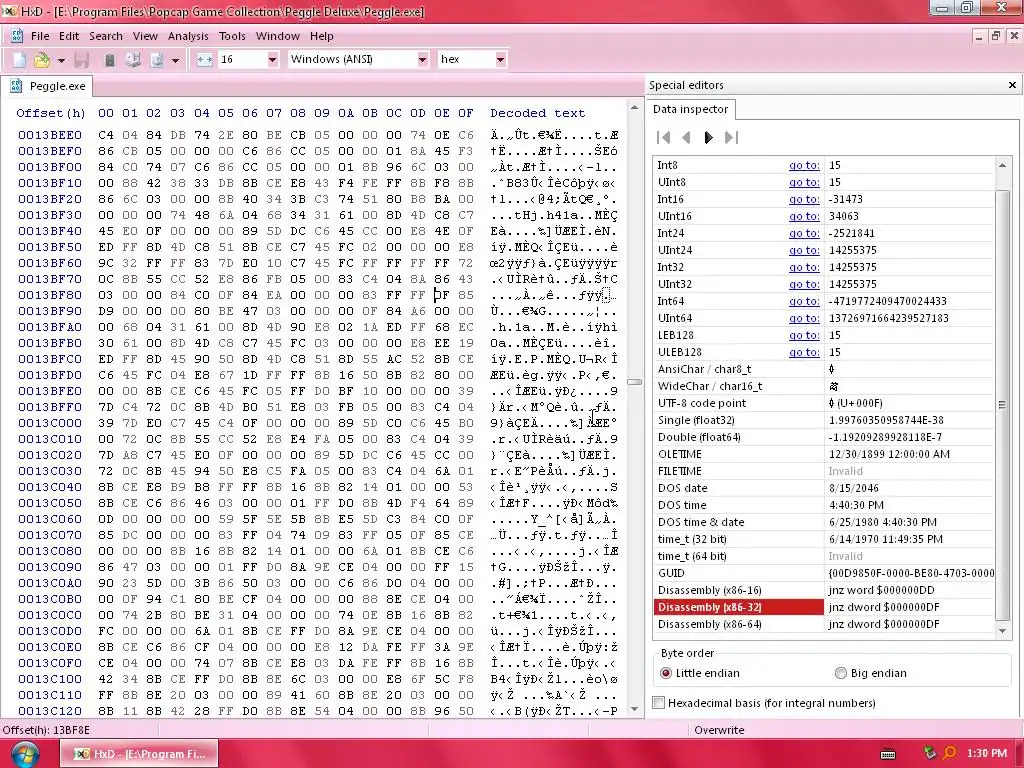Viewport: 1024px width, 768px height.
Task: Select the Big endian radio button
Action: (840, 673)
